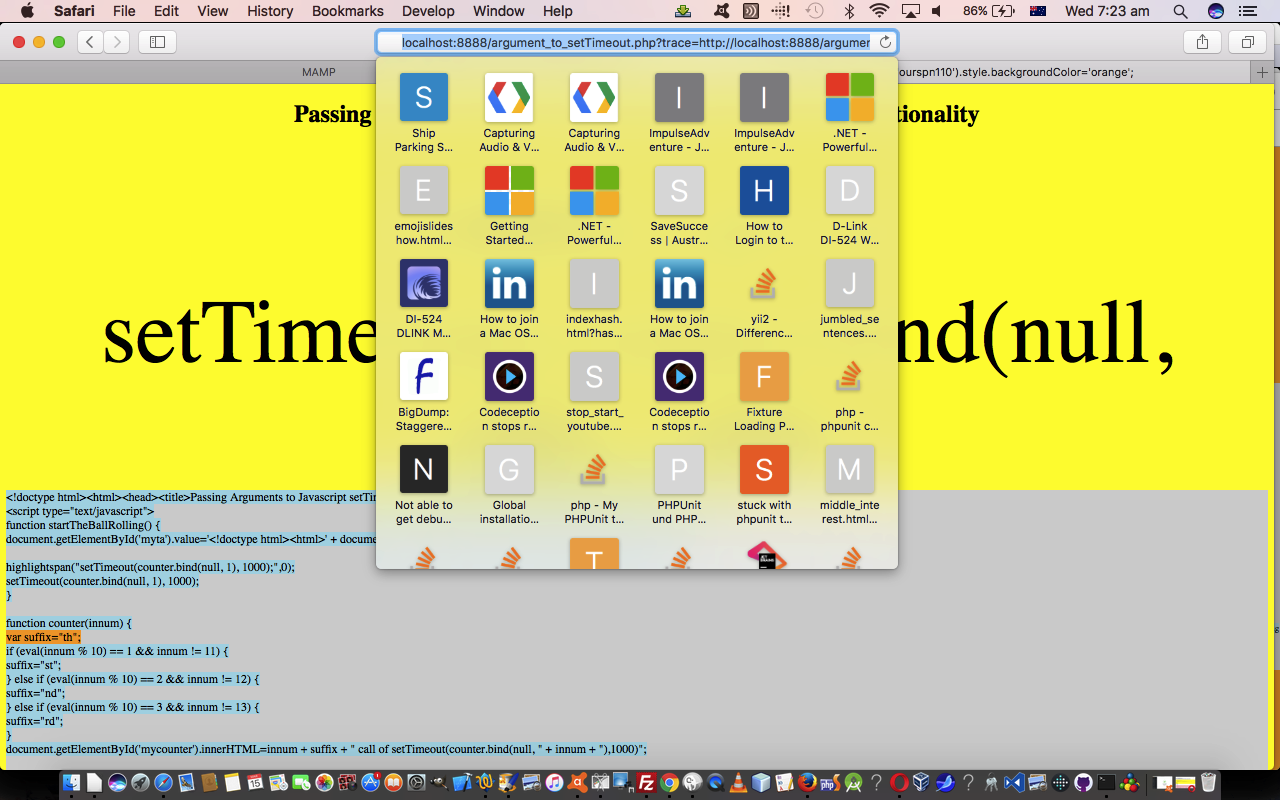Add a new tab with plus button
This screenshot has height=800, width=1280.
click(x=1262, y=72)
